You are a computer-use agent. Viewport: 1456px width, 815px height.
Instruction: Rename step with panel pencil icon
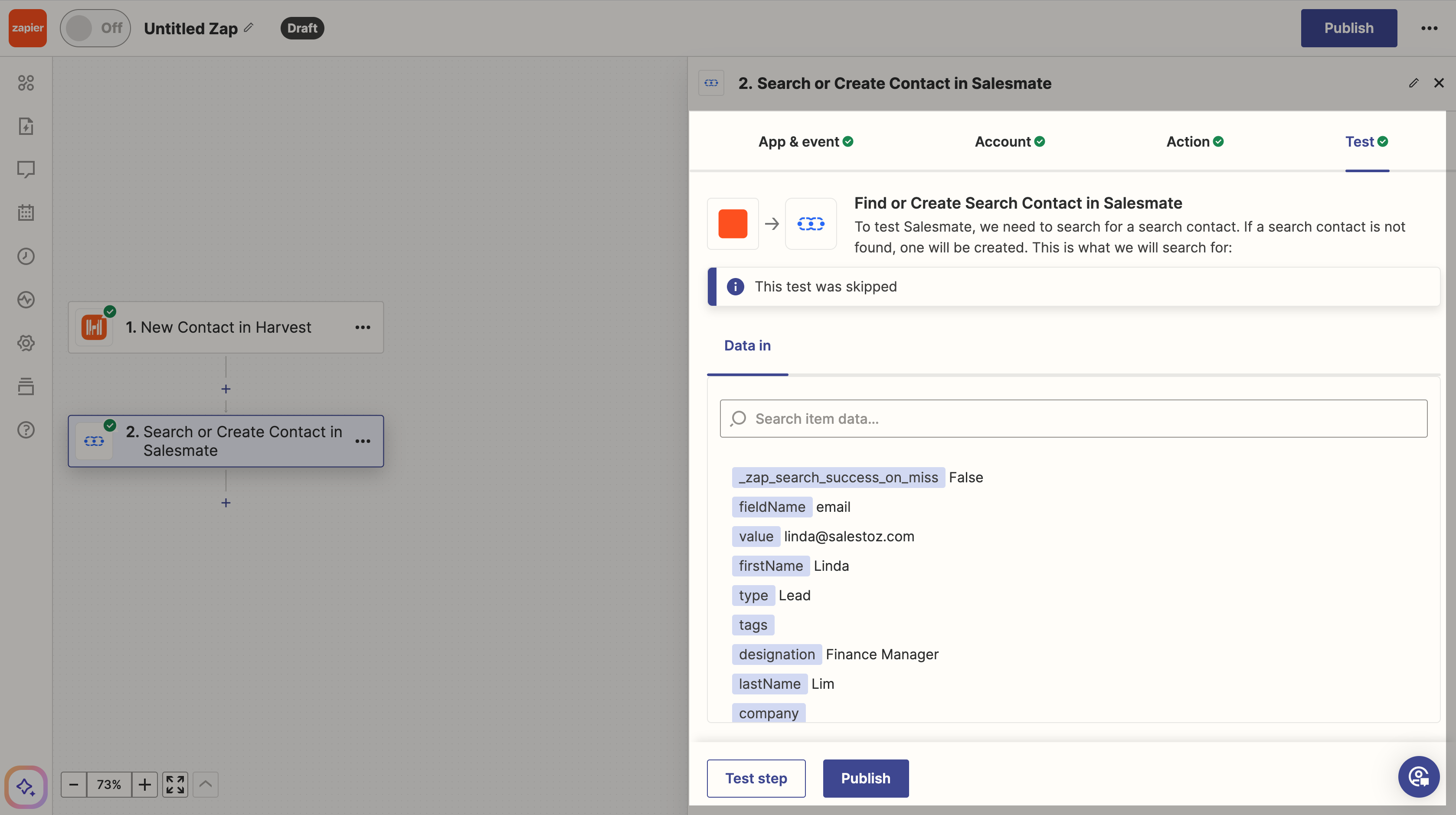pyautogui.click(x=1413, y=83)
